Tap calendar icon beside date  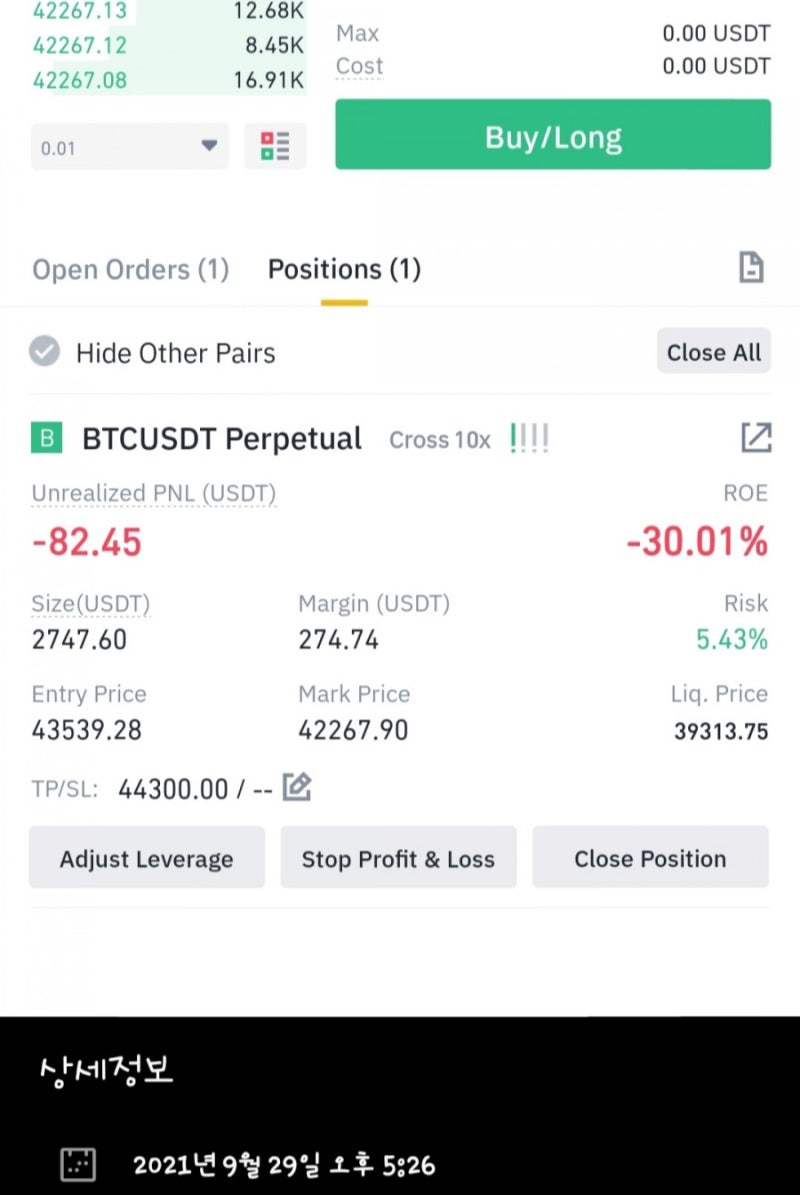(78, 1164)
